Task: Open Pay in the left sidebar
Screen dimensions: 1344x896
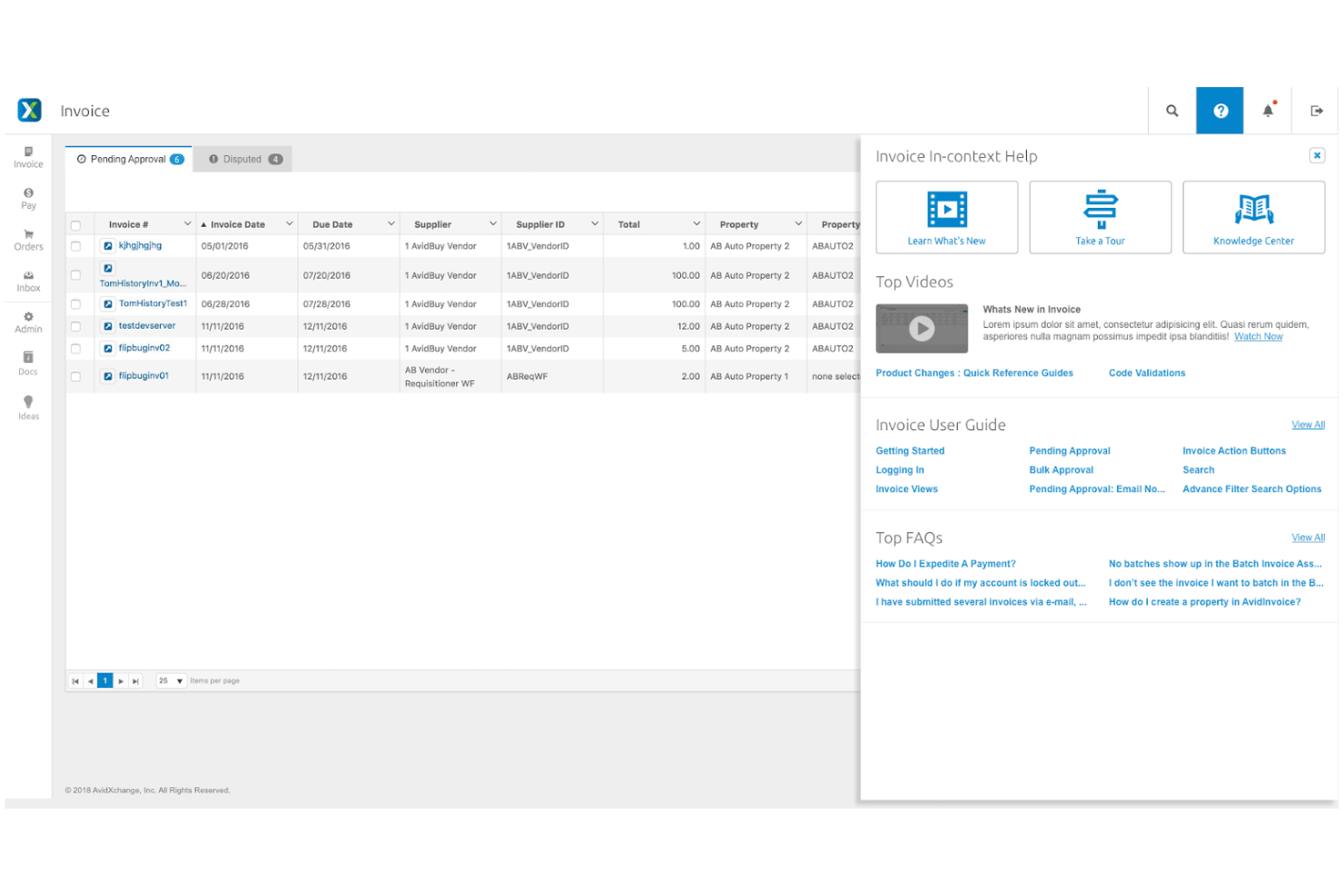Action: tap(28, 199)
